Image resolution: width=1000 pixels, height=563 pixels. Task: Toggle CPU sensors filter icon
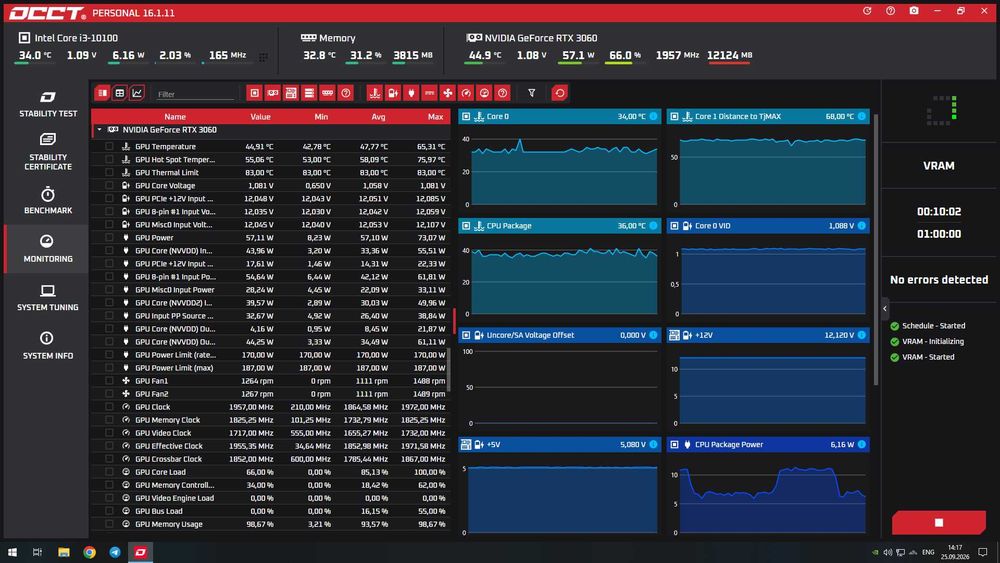[x=254, y=93]
